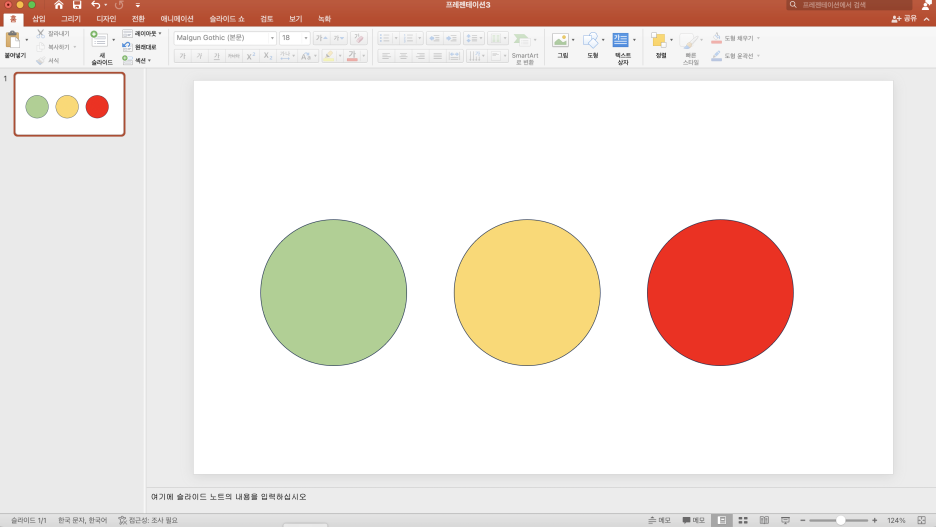Save the presentation with the disk icon
Screen dimensions: 936x527
click(x=77, y=5)
